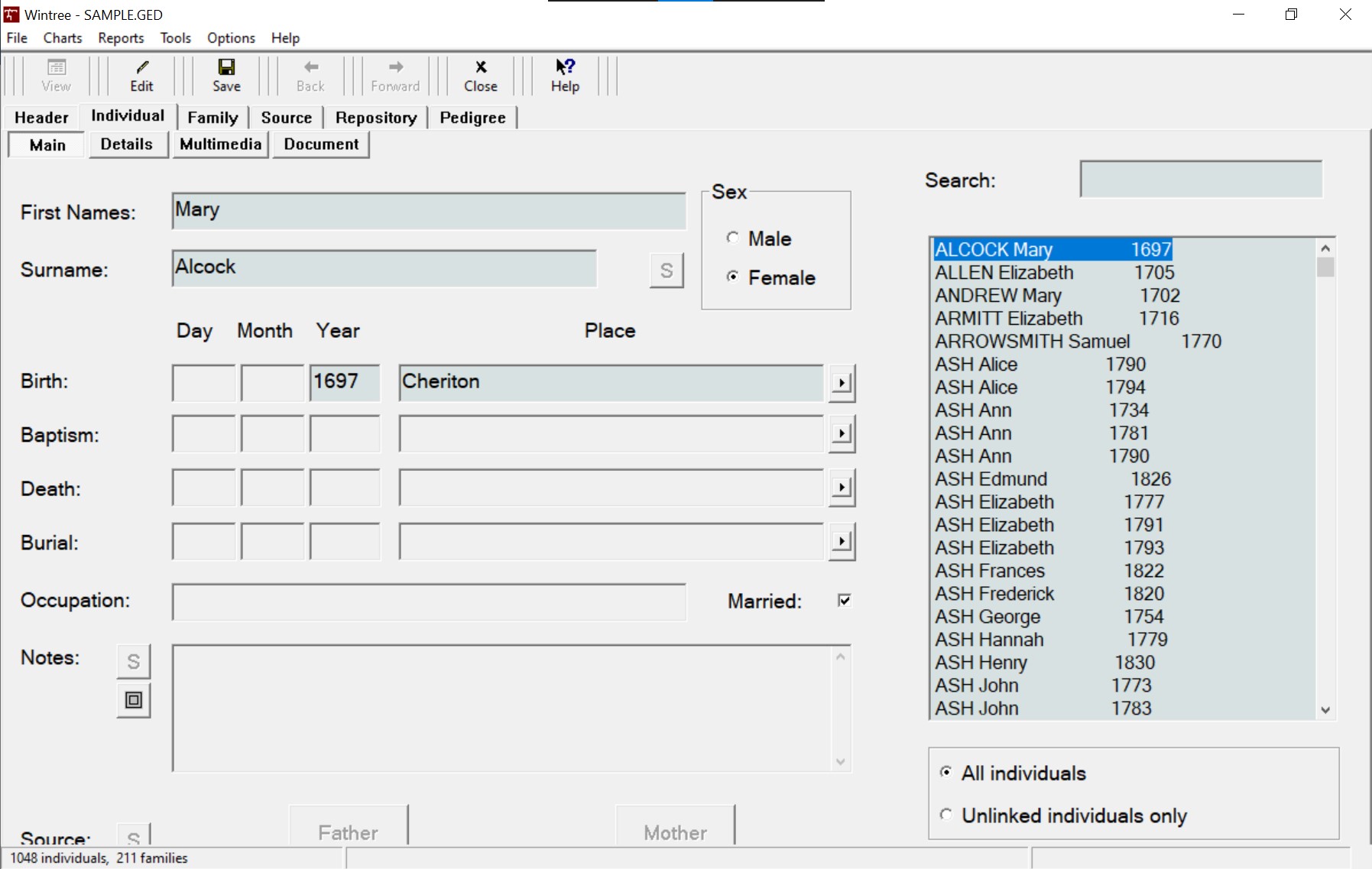The height and width of the screenshot is (869, 1372).
Task: Select the Edit pencil icon
Action: pos(141,75)
